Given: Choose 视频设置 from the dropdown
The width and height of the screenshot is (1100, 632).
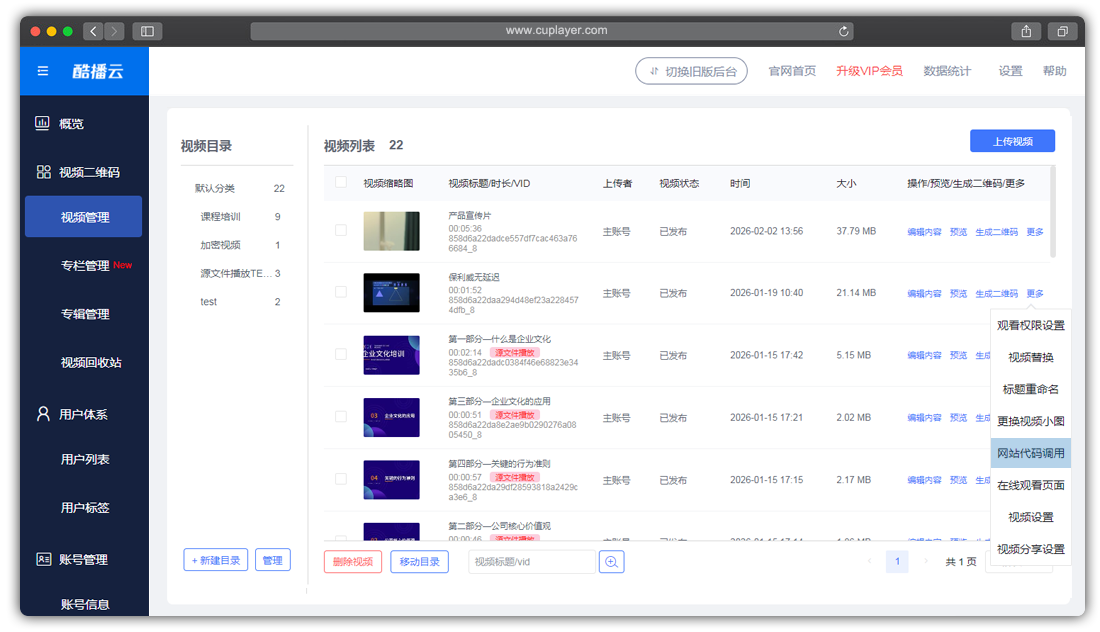Looking at the screenshot, I should (x=1031, y=517).
